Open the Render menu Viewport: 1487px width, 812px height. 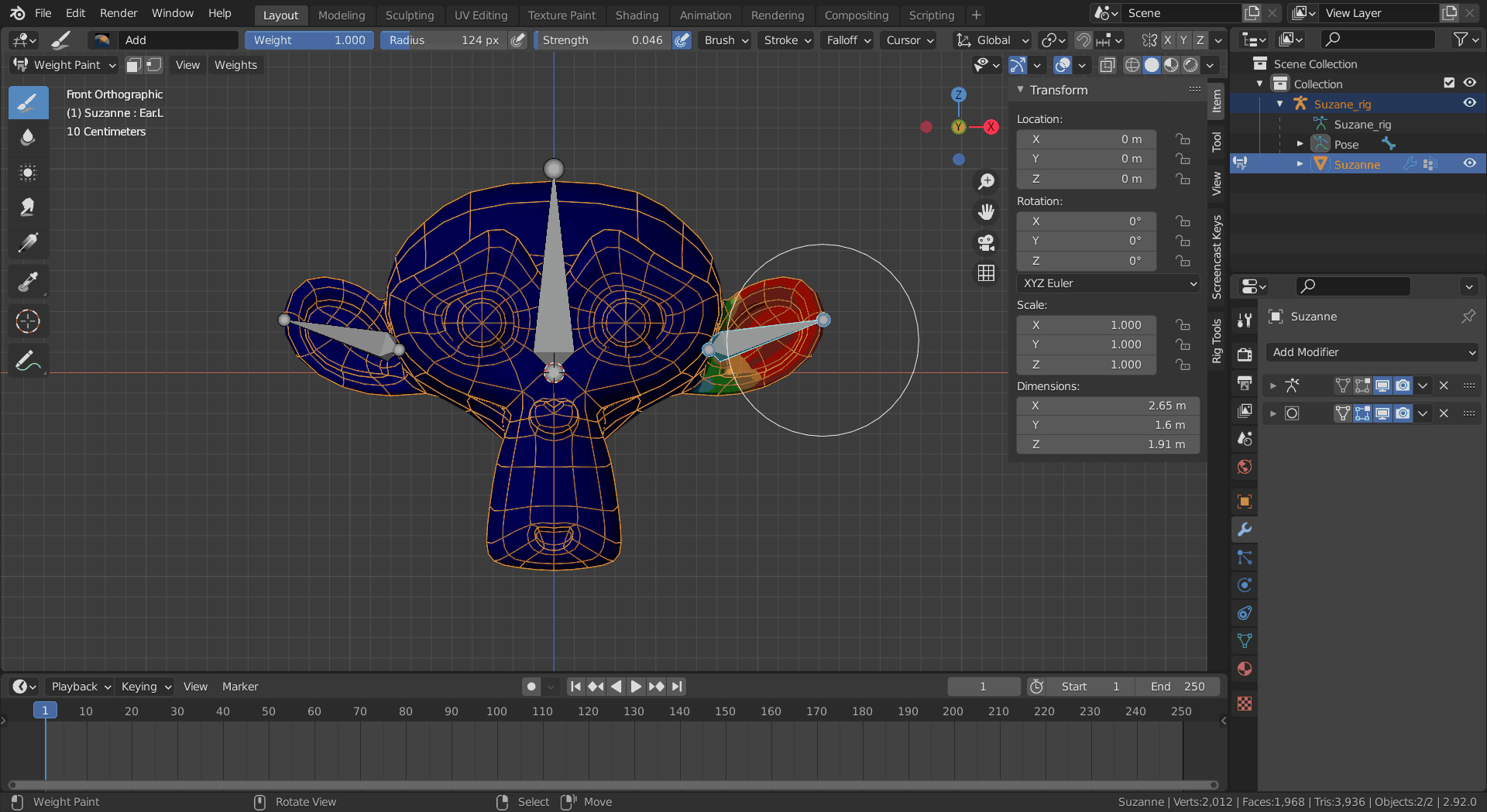point(118,13)
